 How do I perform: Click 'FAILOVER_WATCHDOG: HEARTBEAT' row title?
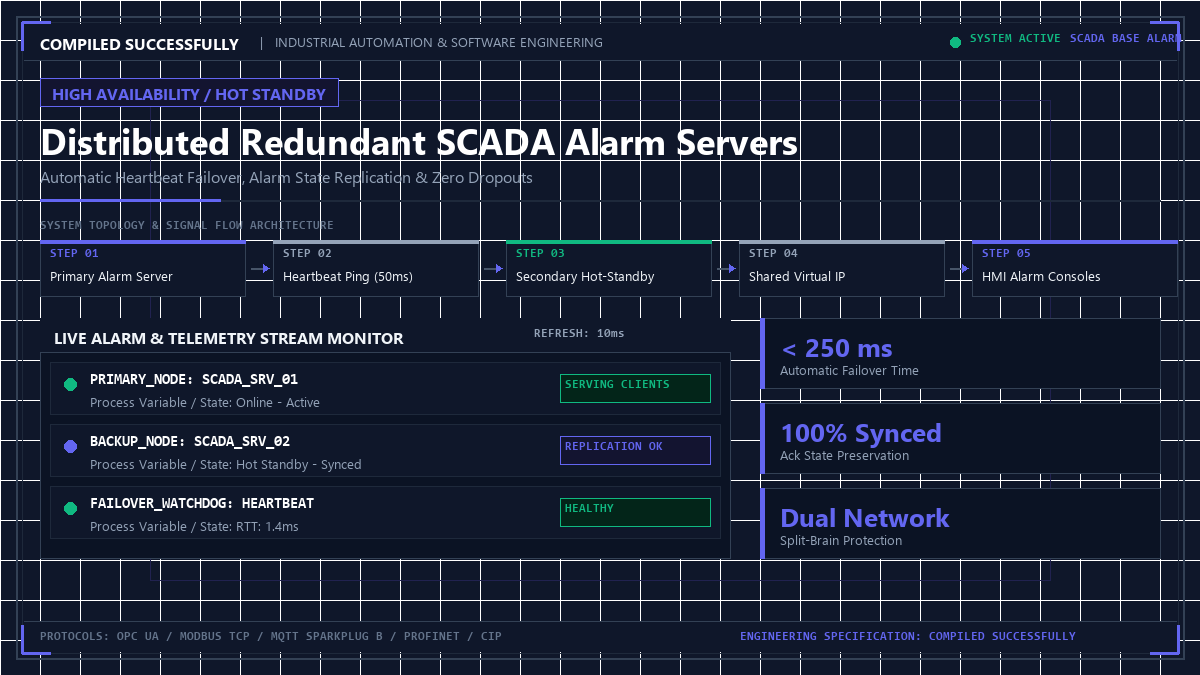[202, 504]
